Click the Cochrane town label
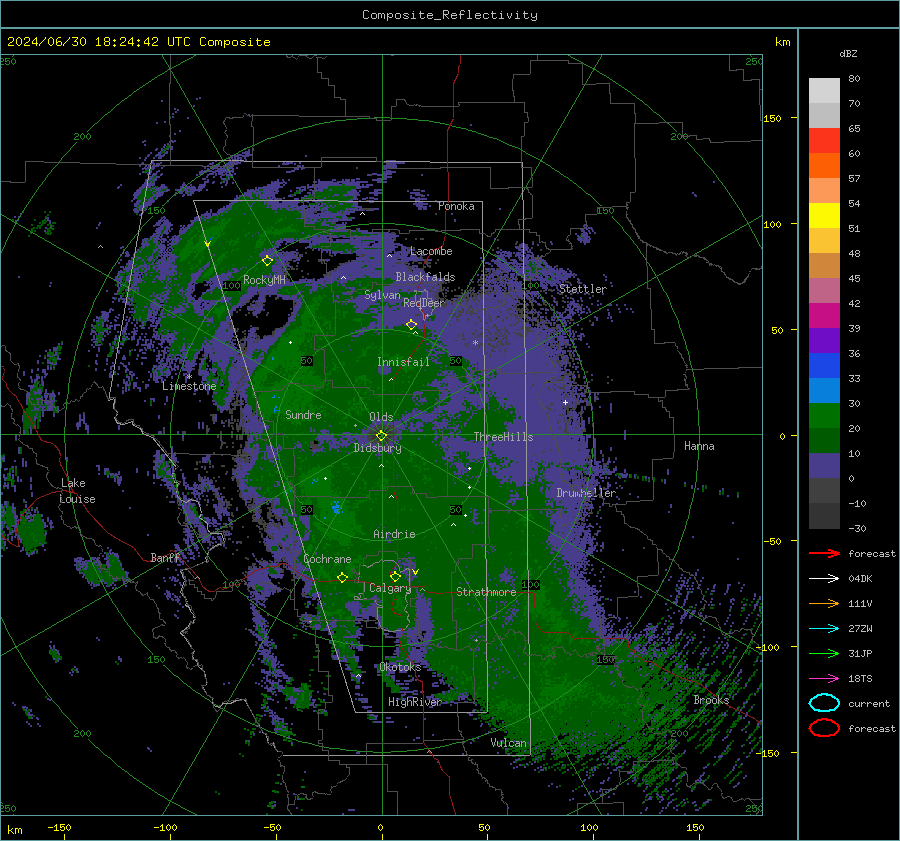This screenshot has height=841, width=900. point(327,559)
